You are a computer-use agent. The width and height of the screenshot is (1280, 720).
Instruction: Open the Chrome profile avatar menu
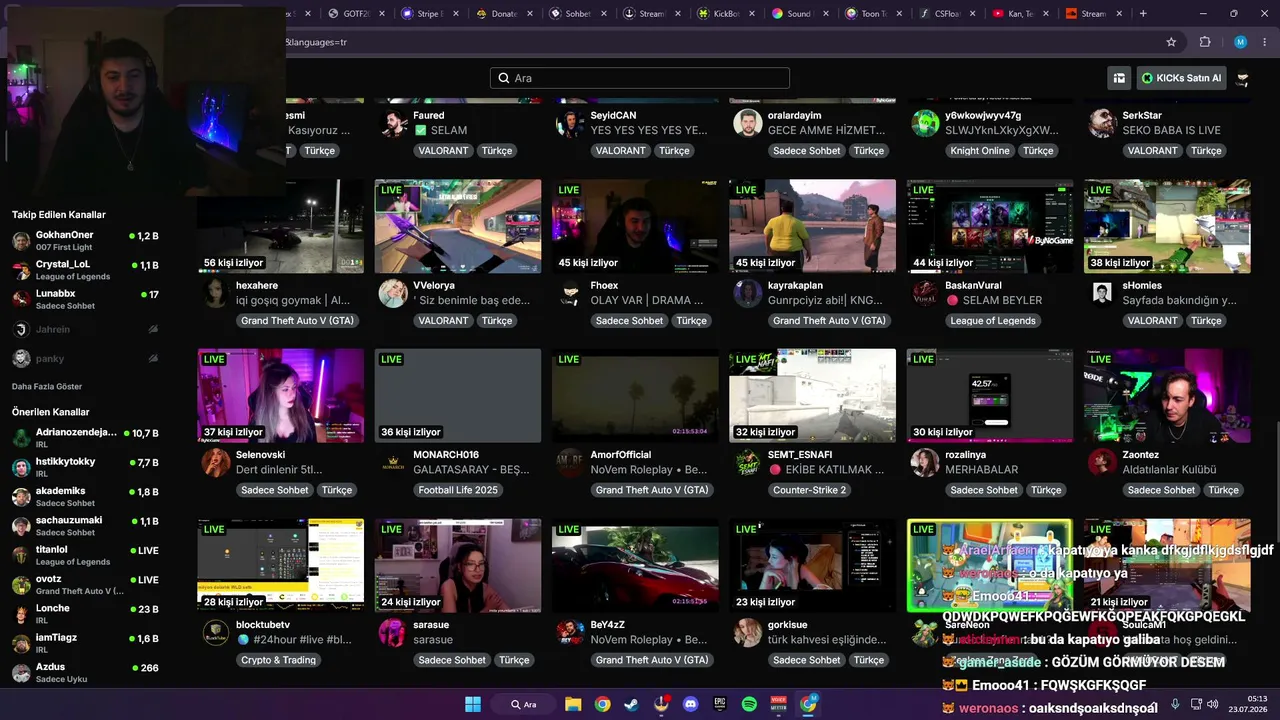tap(1240, 42)
